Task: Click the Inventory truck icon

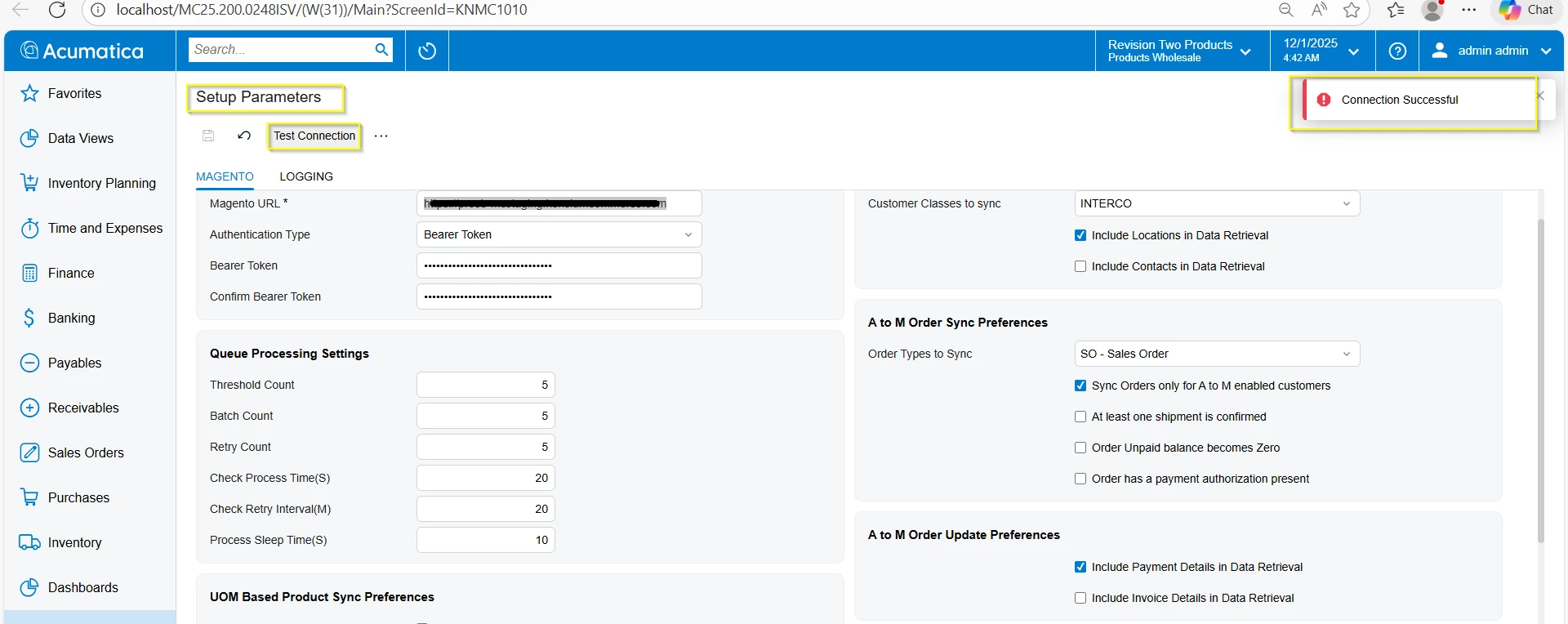Action: [x=29, y=542]
